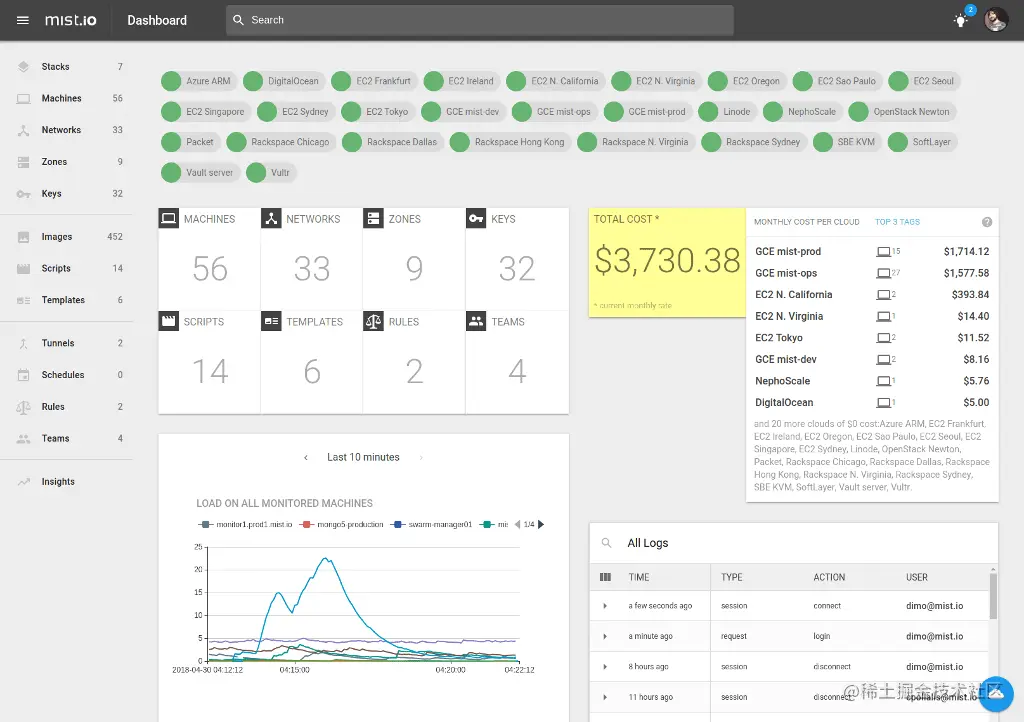The width and height of the screenshot is (1024, 722).
Task: Click the cost panel help icon
Action: [x=986, y=222]
